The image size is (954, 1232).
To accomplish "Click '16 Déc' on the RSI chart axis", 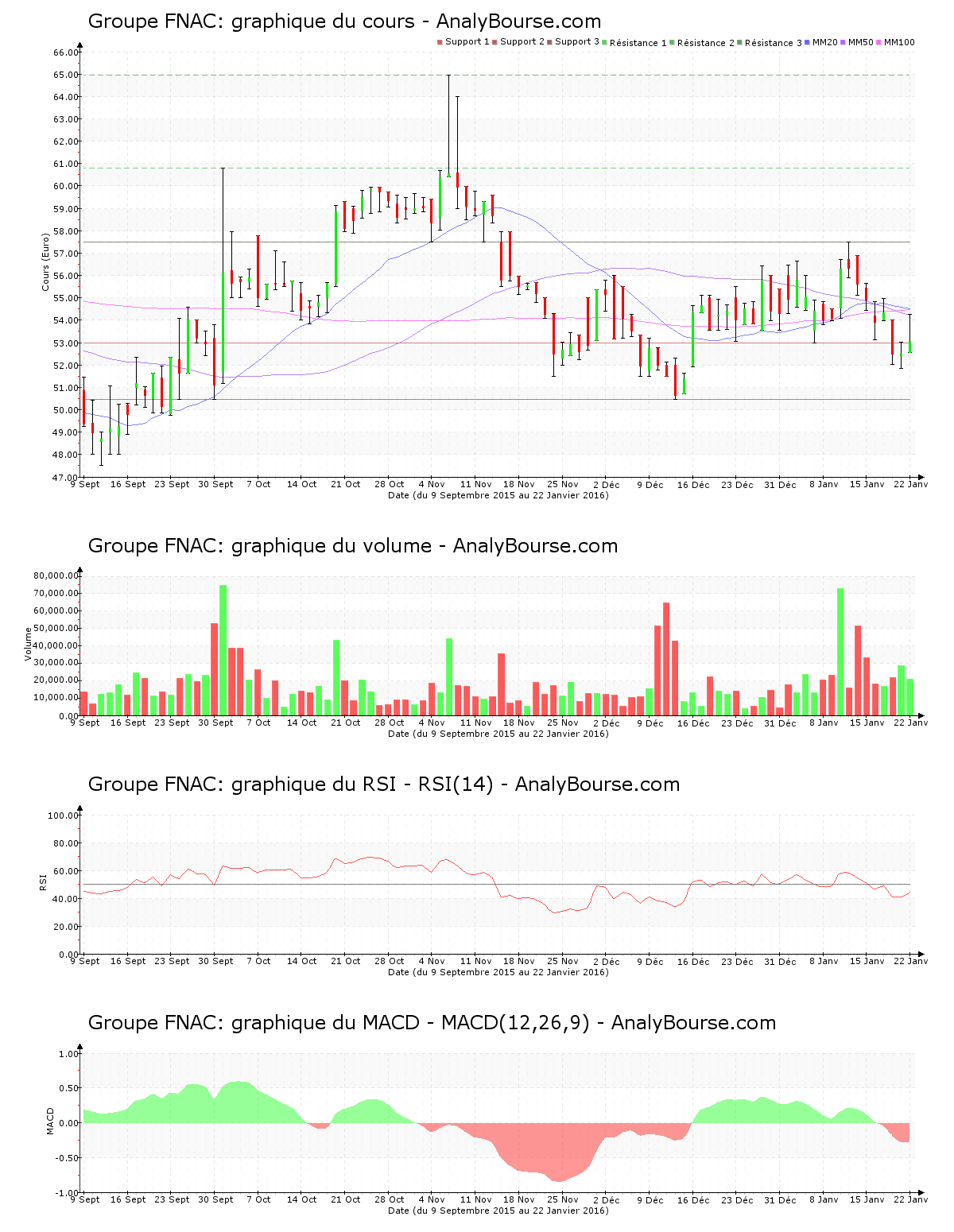I will pyautogui.click(x=693, y=961).
